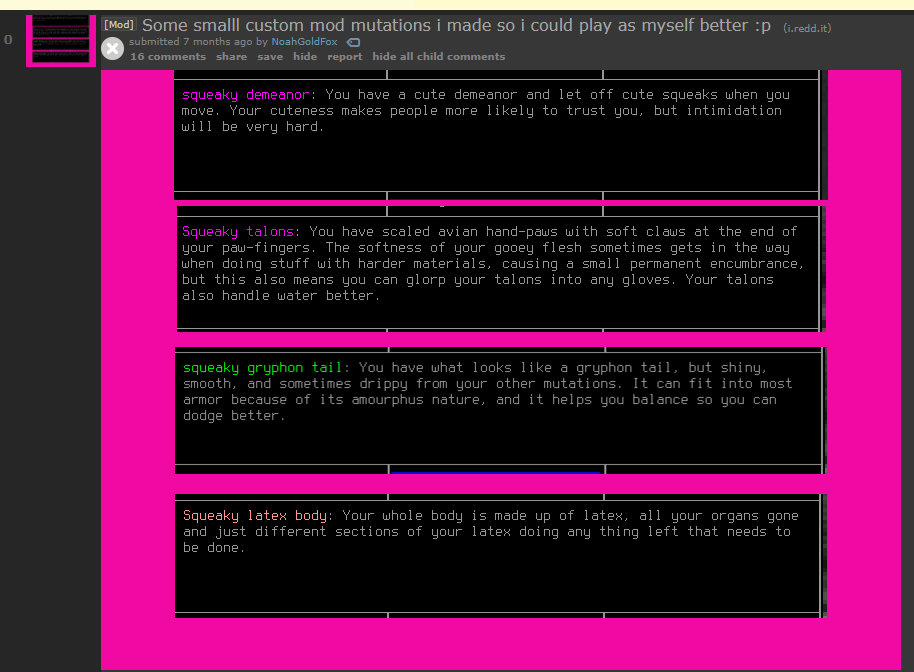
Task: Click the 'Squeaky latex body' mutation name
Action: 254,516
